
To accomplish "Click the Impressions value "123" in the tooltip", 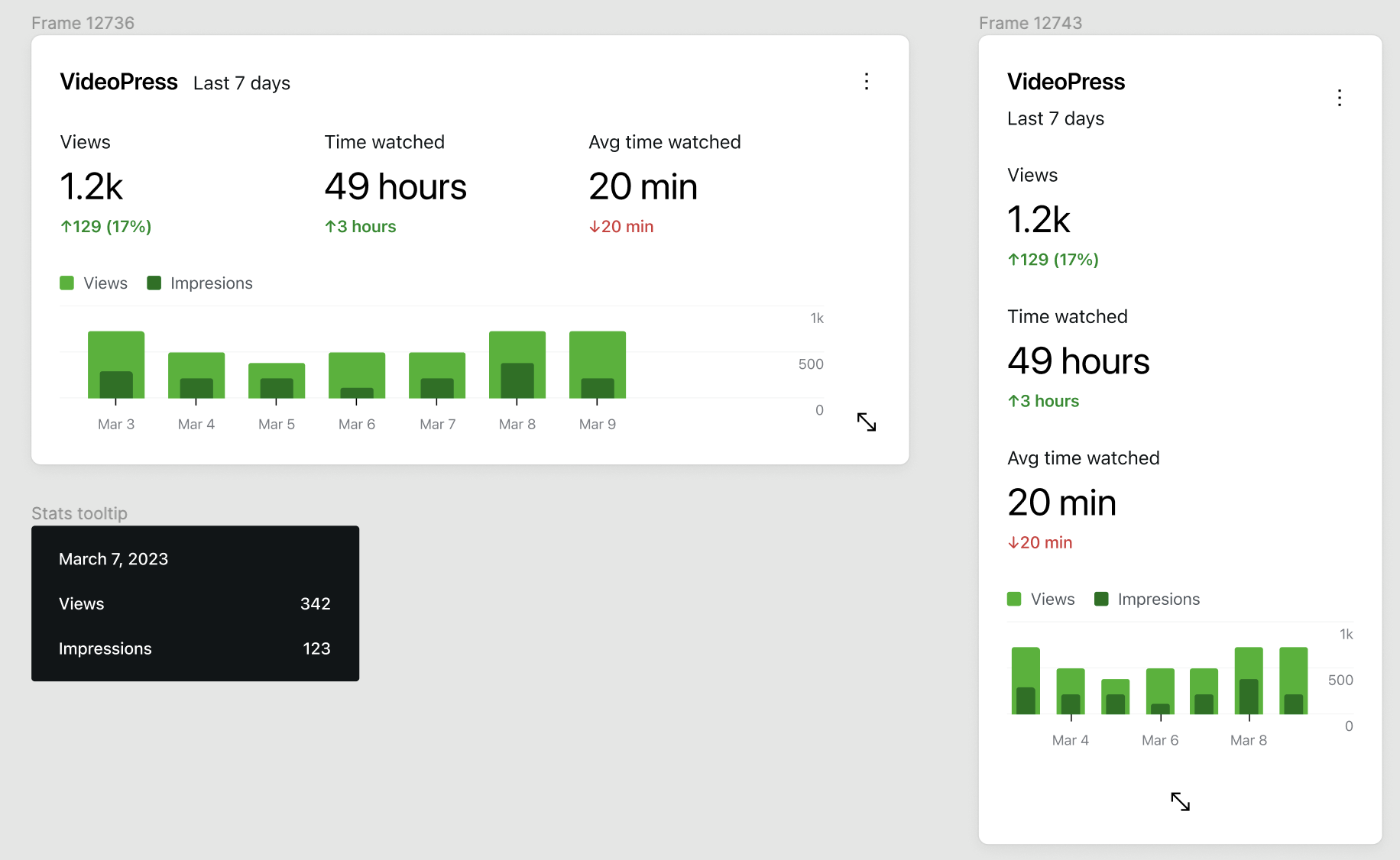I will (317, 649).
